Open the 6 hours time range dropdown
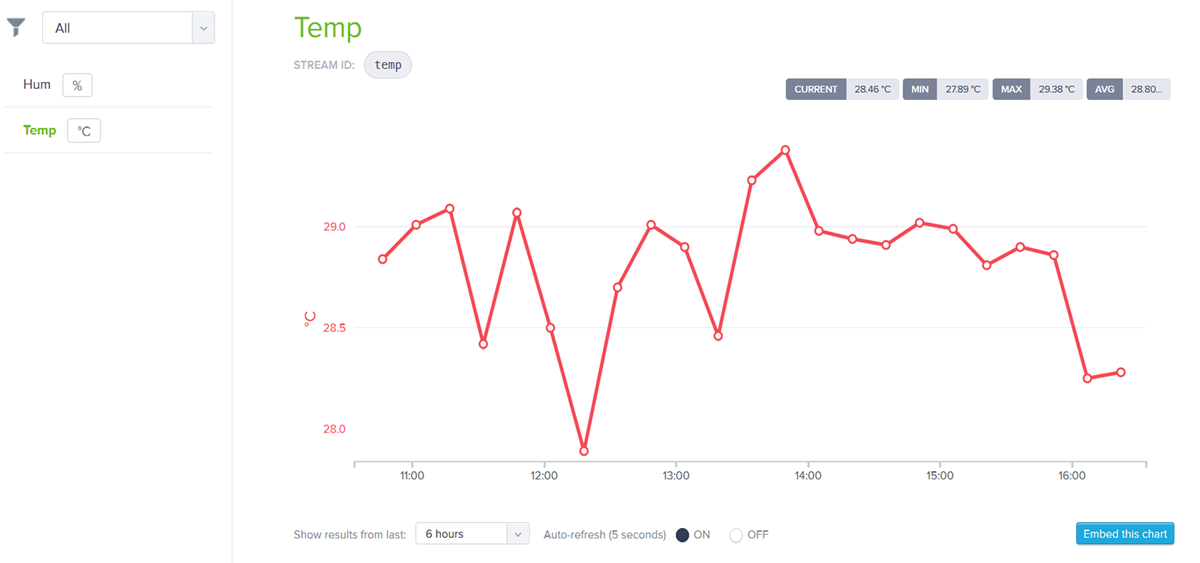 (x=471, y=534)
